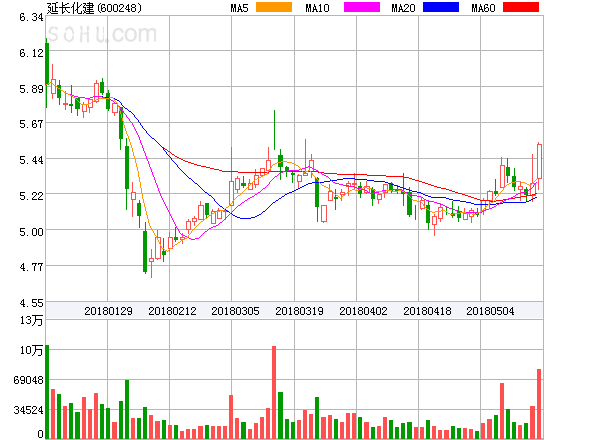The height and width of the screenshot is (440, 600).
Task: Click the 4.77 price axis label
Action: point(31,267)
